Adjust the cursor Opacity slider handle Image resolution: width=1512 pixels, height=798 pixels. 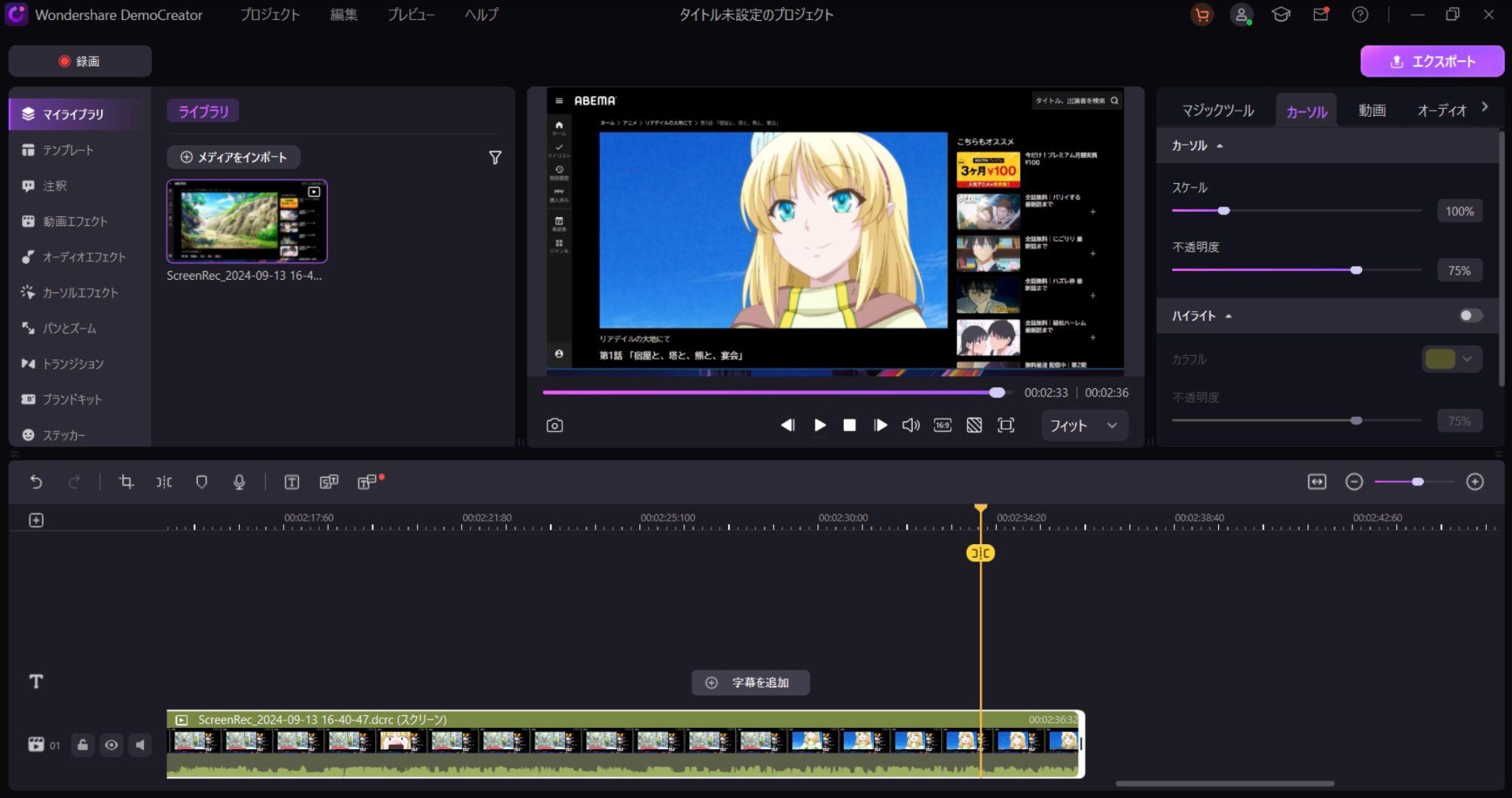(x=1356, y=270)
